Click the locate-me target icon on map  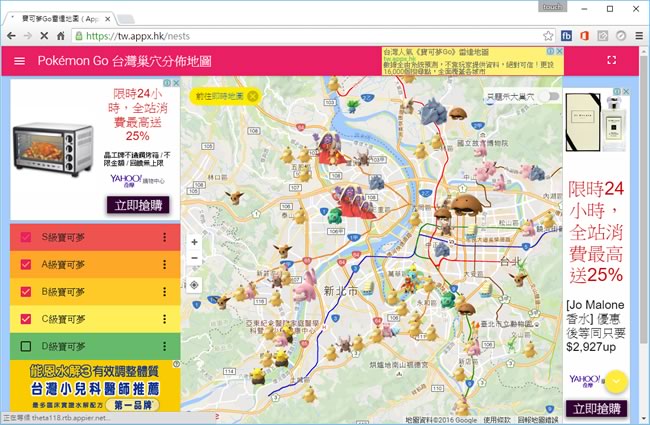point(194,284)
